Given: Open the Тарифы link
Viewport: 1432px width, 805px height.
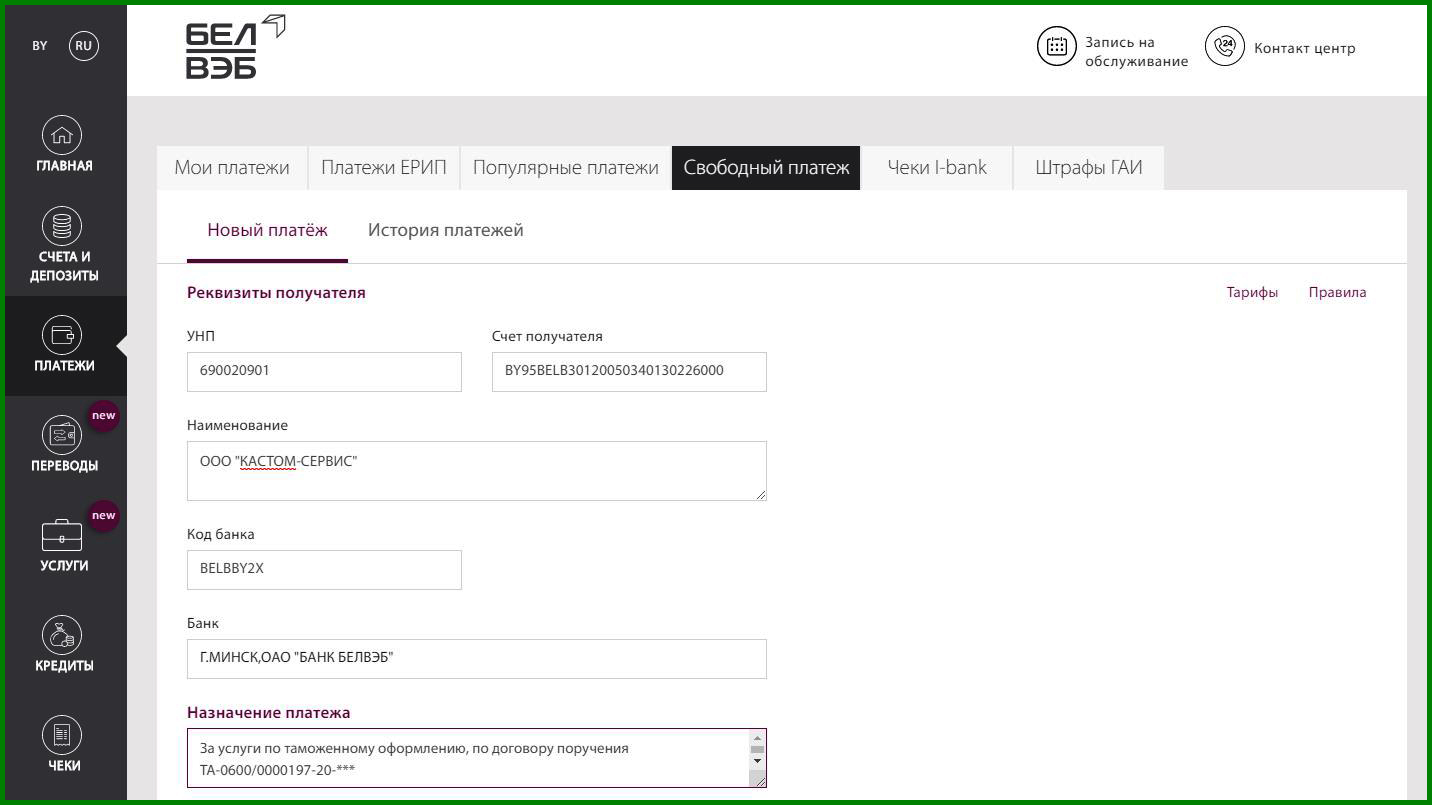Looking at the screenshot, I should point(1252,292).
